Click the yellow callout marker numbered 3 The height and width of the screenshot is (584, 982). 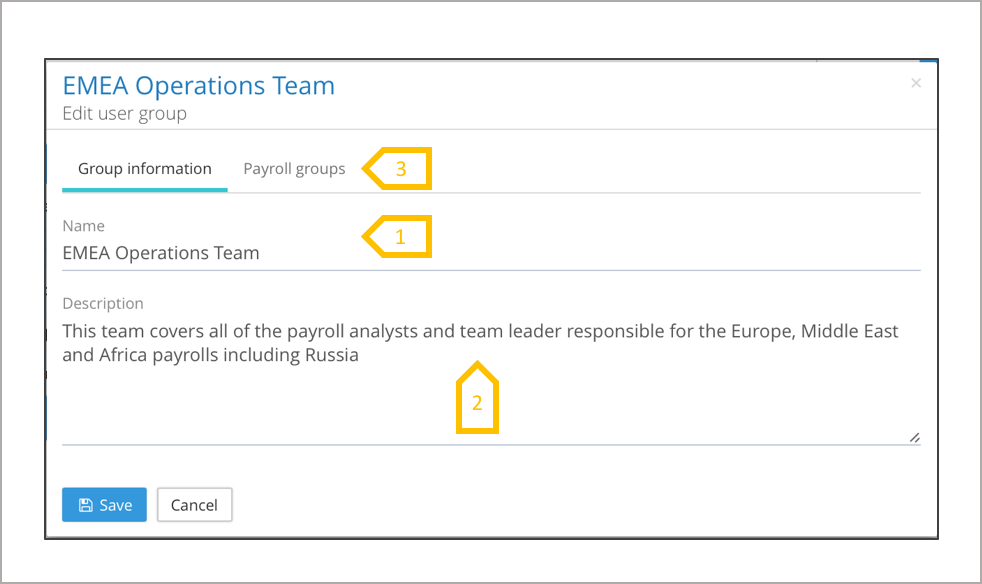pos(400,169)
